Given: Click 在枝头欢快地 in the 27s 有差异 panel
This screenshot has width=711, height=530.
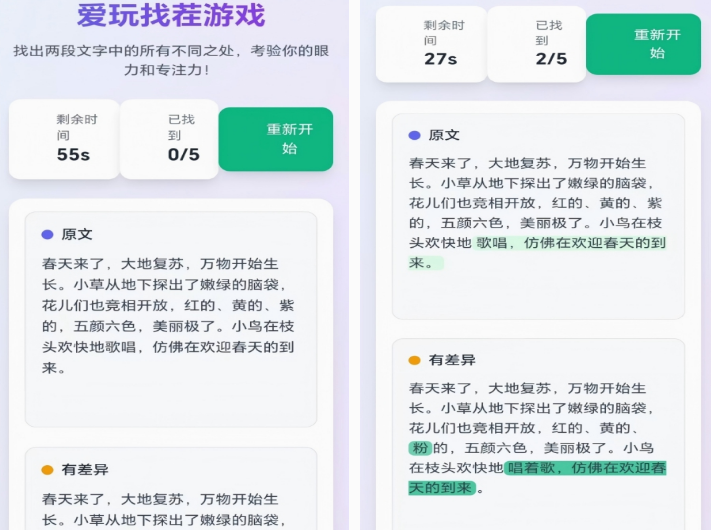Looking at the screenshot, I should pos(456,467).
